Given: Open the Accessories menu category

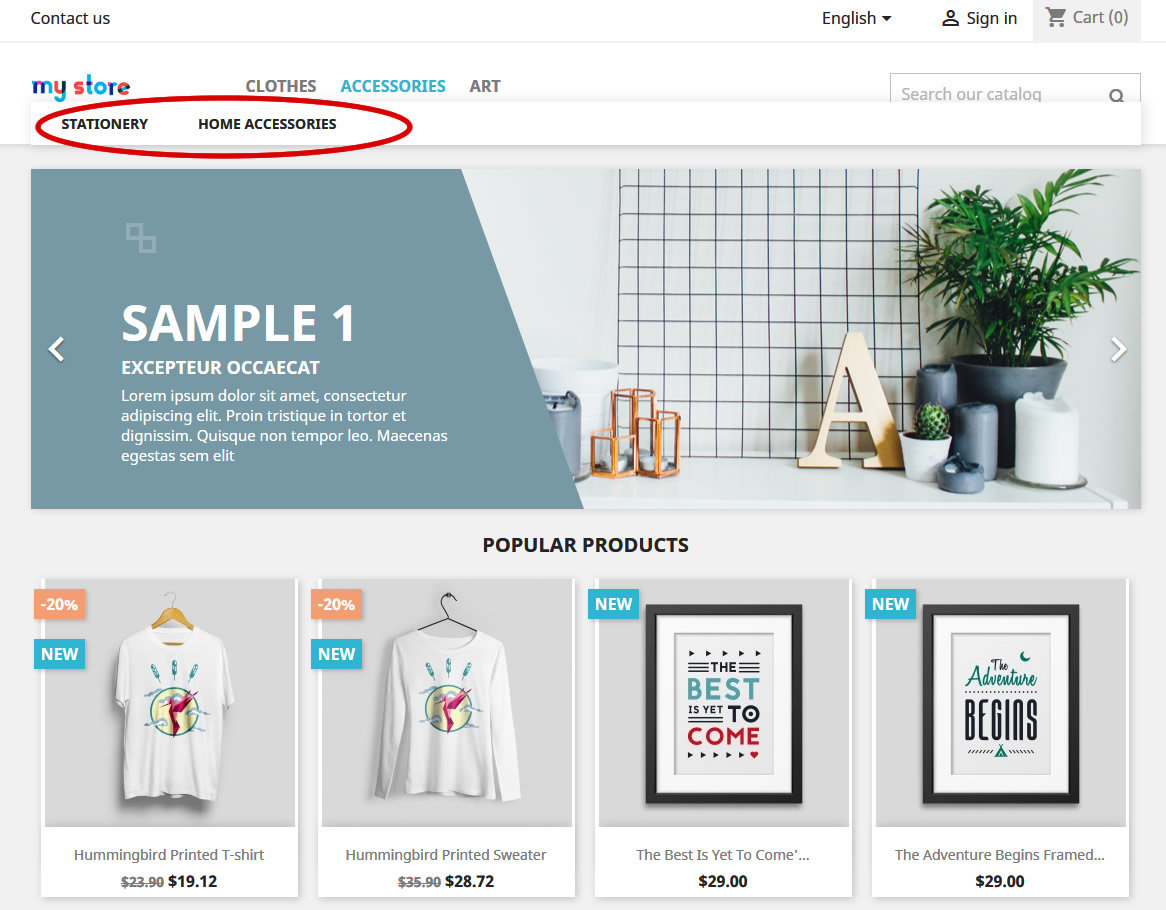Looking at the screenshot, I should click(x=393, y=86).
